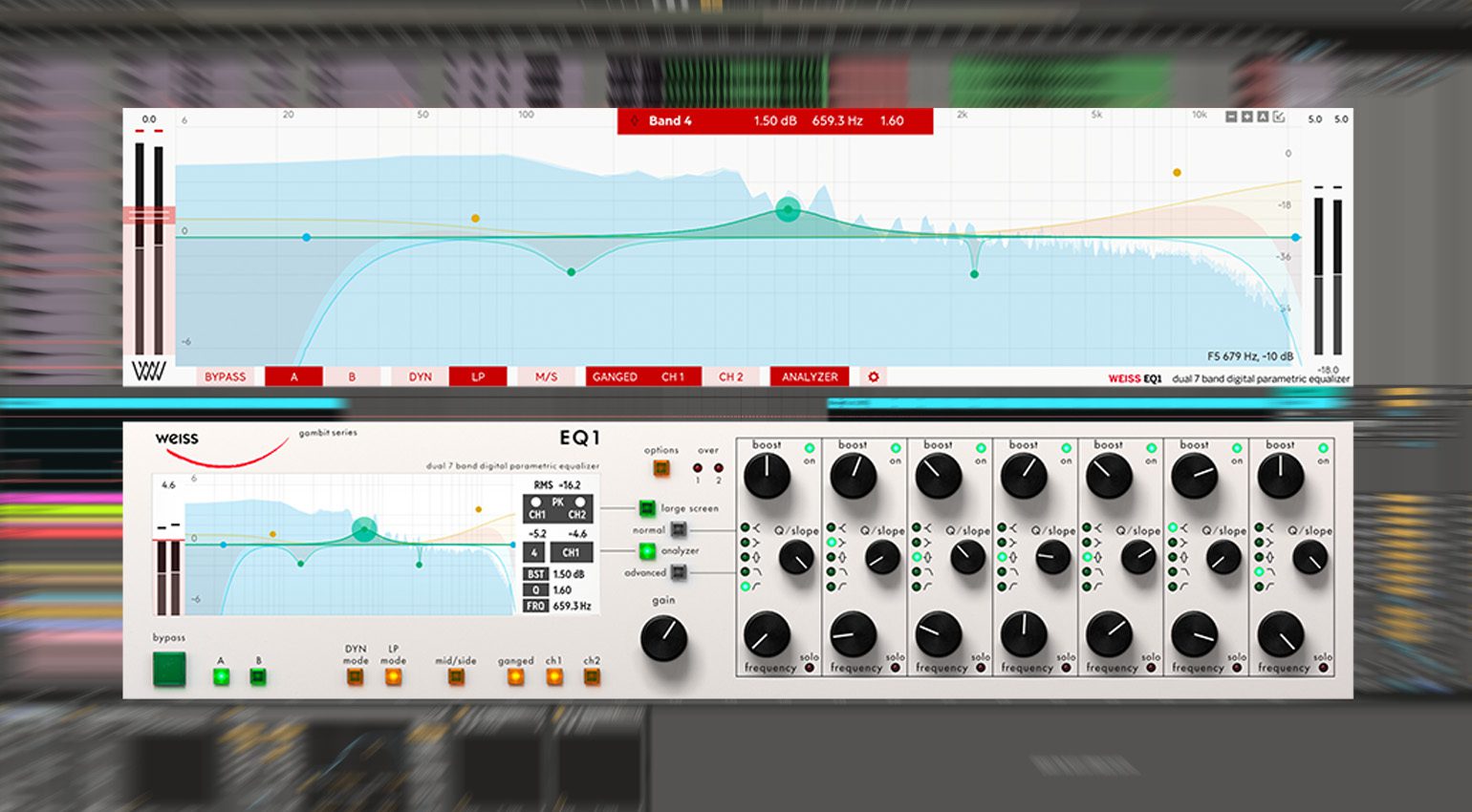
Task: Click the Weiss W logo under left meters
Action: (x=148, y=371)
